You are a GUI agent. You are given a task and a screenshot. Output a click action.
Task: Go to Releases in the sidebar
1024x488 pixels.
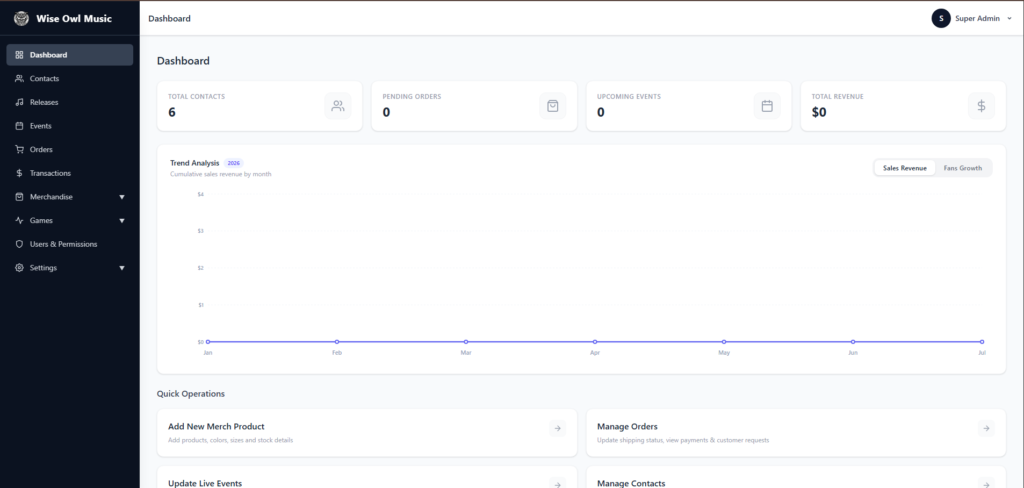[70, 102]
